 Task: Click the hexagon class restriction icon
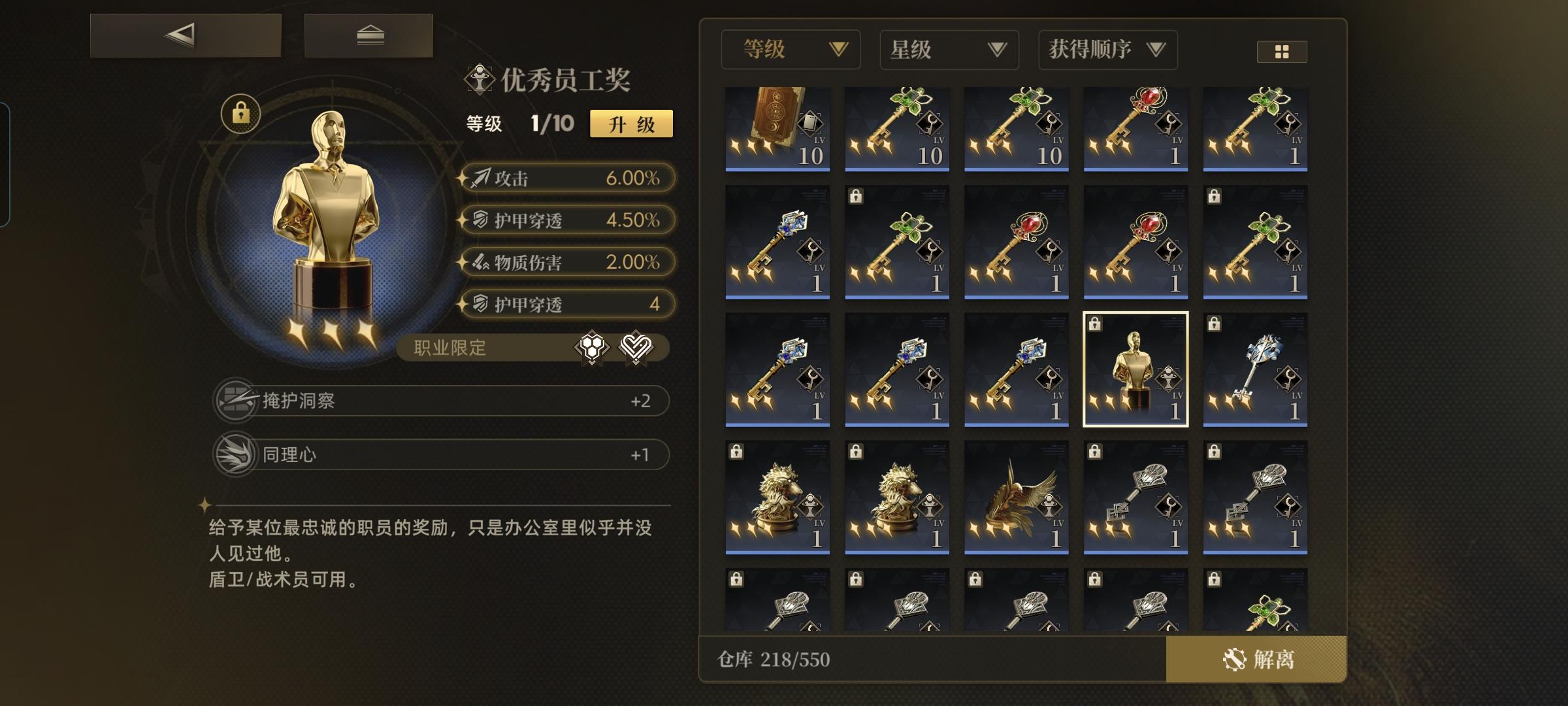[591, 347]
